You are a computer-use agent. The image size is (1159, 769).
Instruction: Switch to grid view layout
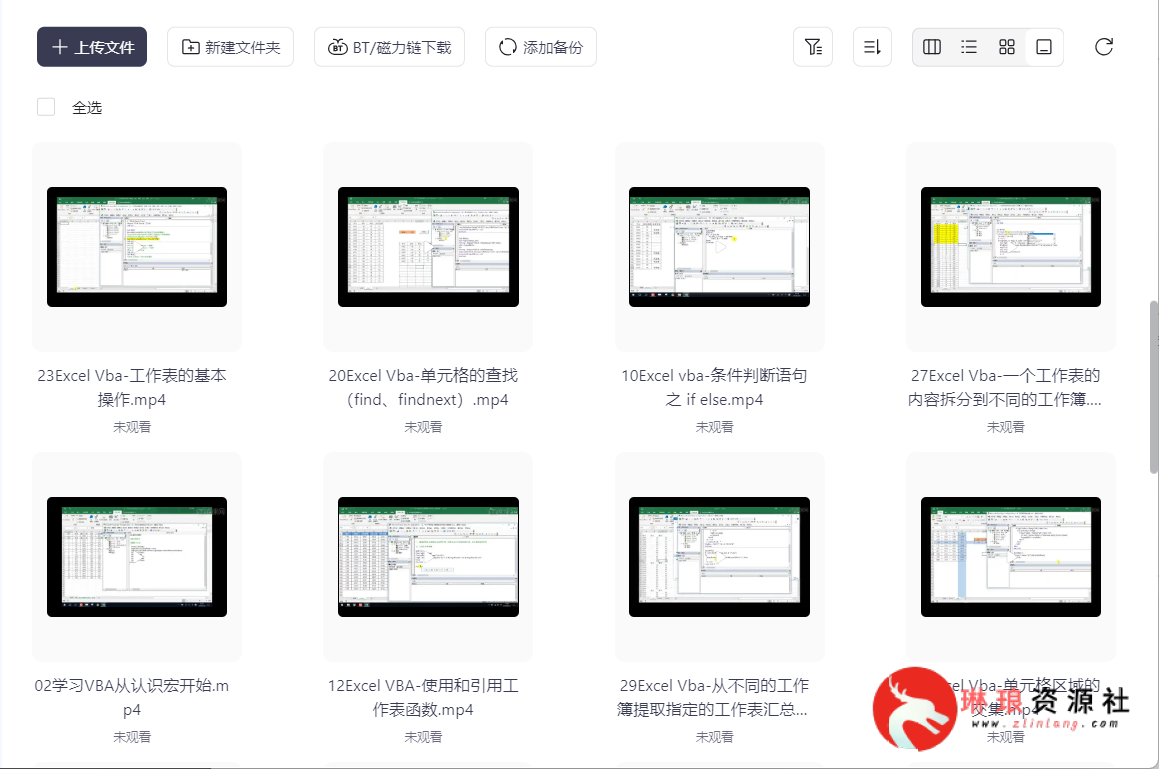1007,47
